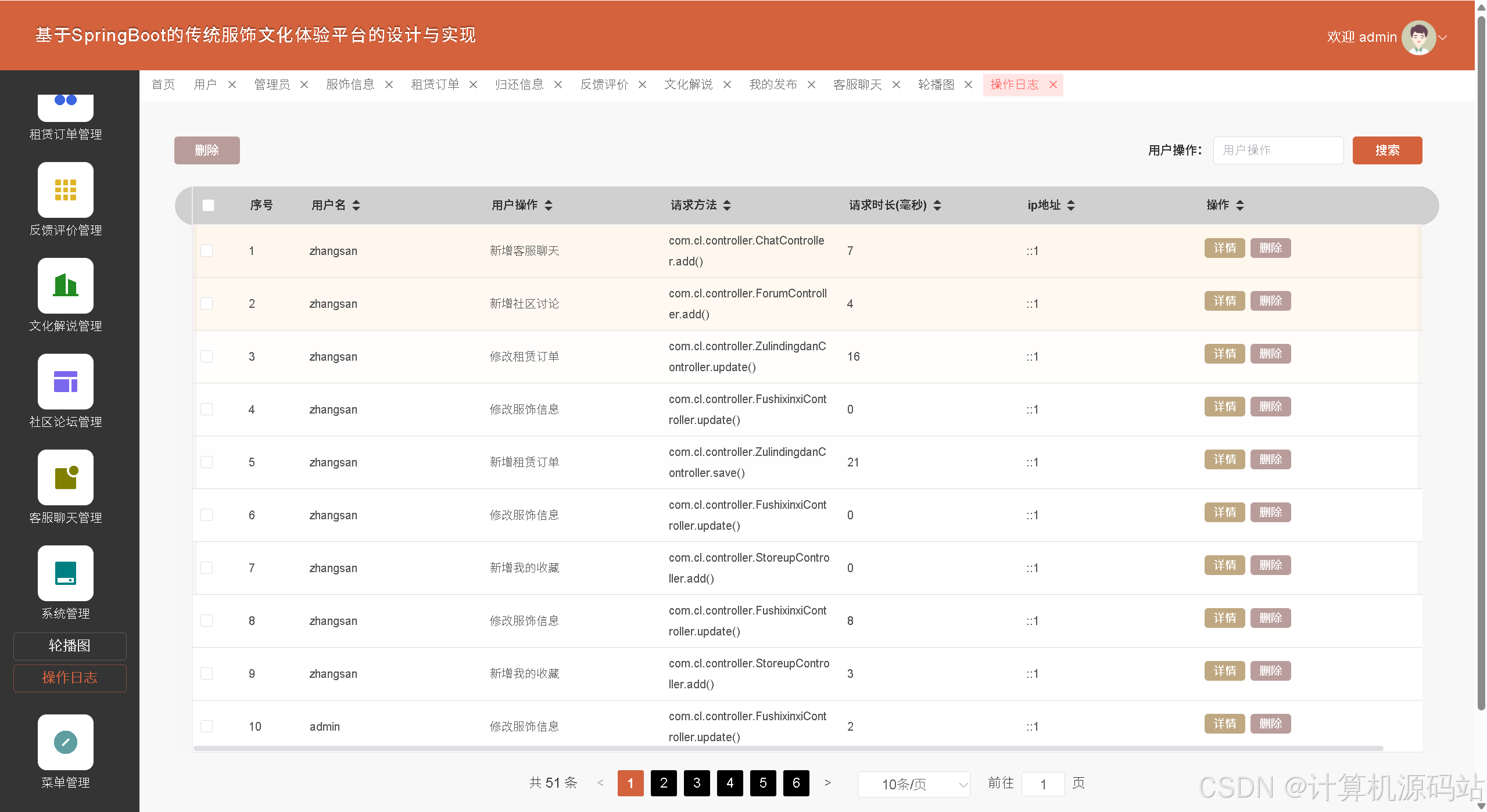Open the 10条/页 page size dropdown
Screen dimensions: 1487x812
click(913, 784)
